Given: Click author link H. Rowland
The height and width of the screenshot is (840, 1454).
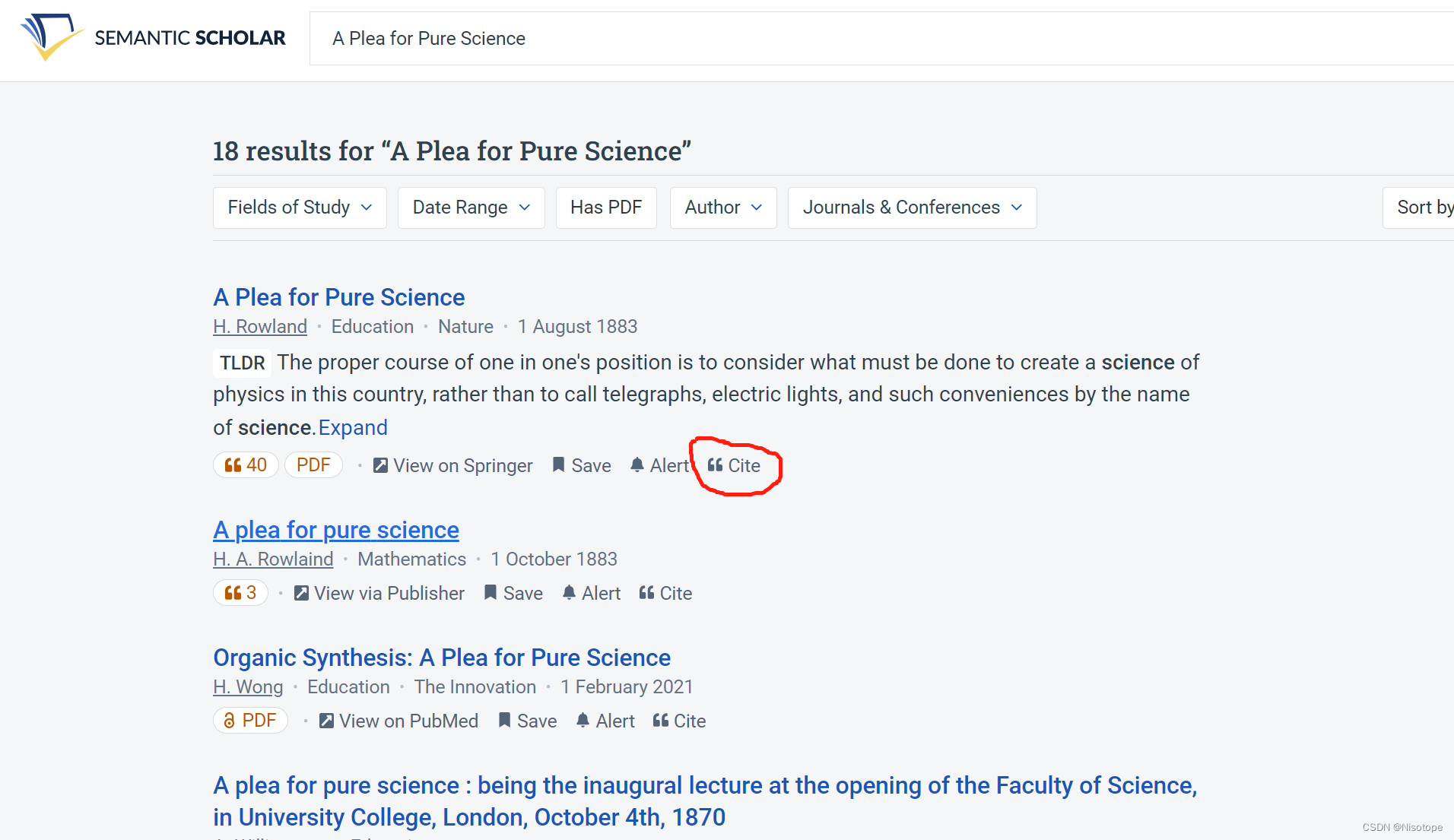Looking at the screenshot, I should click(x=260, y=327).
